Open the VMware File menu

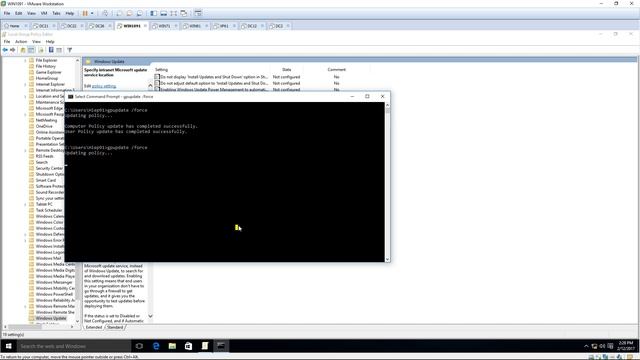7,13
